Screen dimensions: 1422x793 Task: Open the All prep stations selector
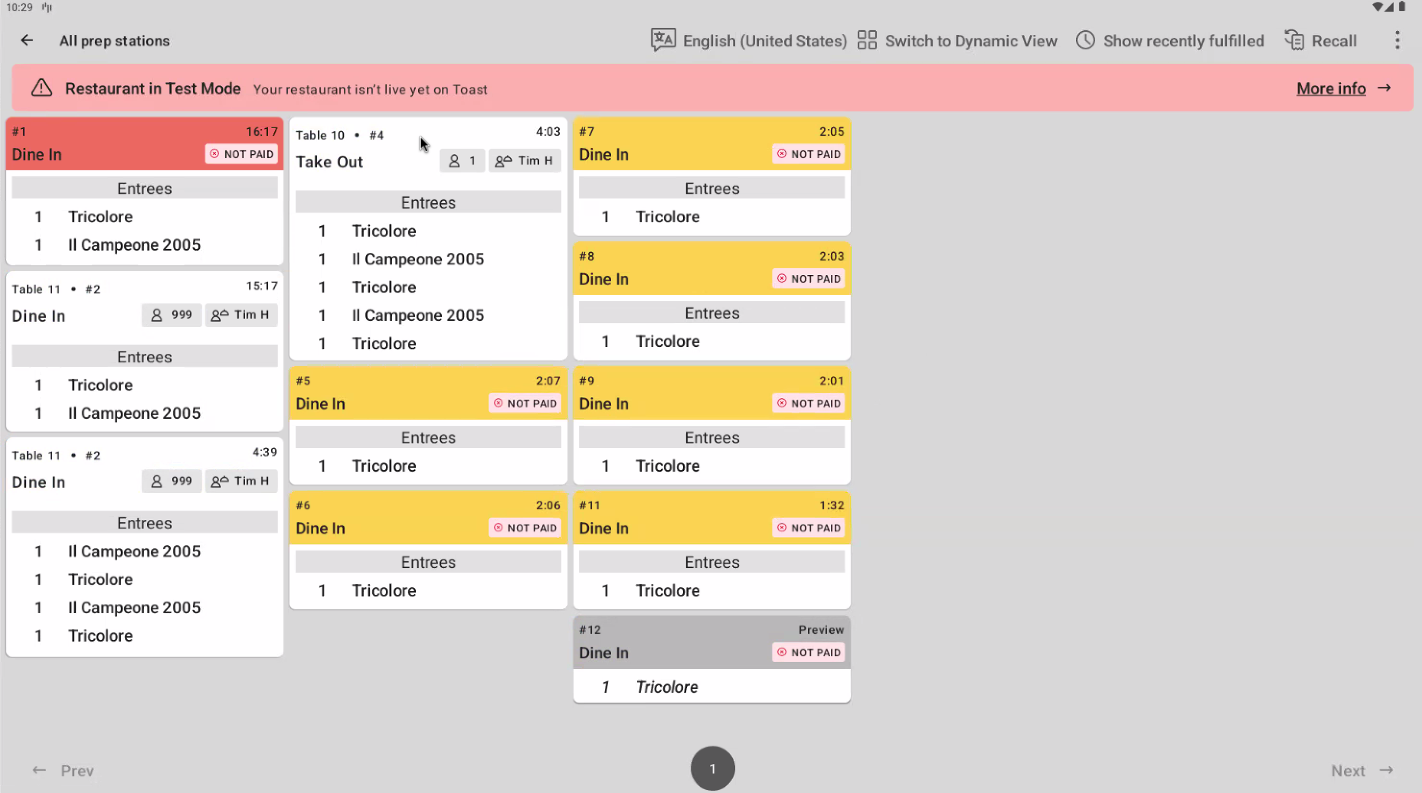pyautogui.click(x=114, y=41)
